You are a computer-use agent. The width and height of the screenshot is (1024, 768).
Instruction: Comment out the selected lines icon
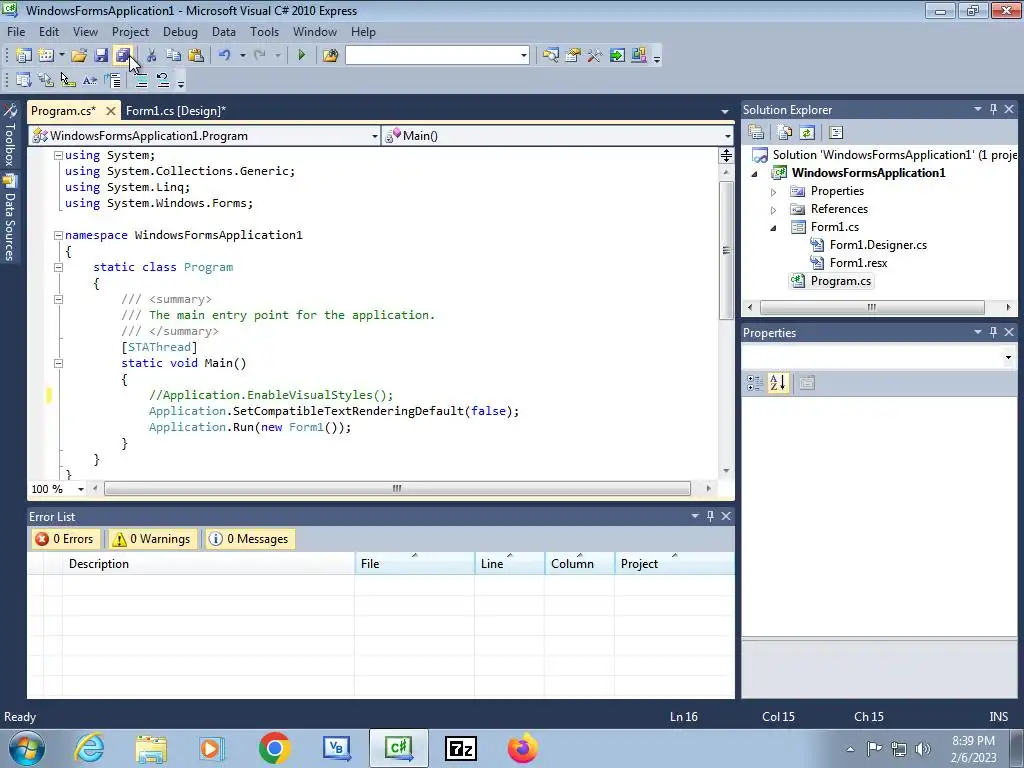(x=141, y=80)
